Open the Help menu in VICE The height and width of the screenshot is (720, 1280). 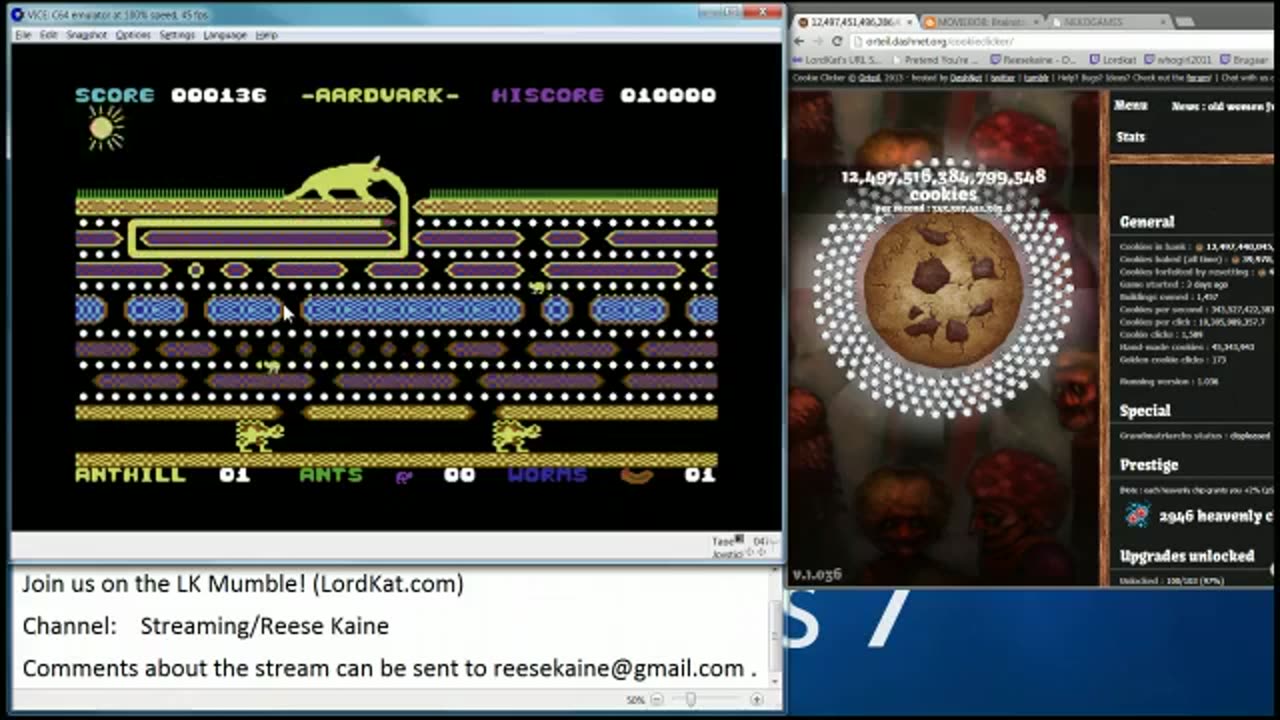266,35
